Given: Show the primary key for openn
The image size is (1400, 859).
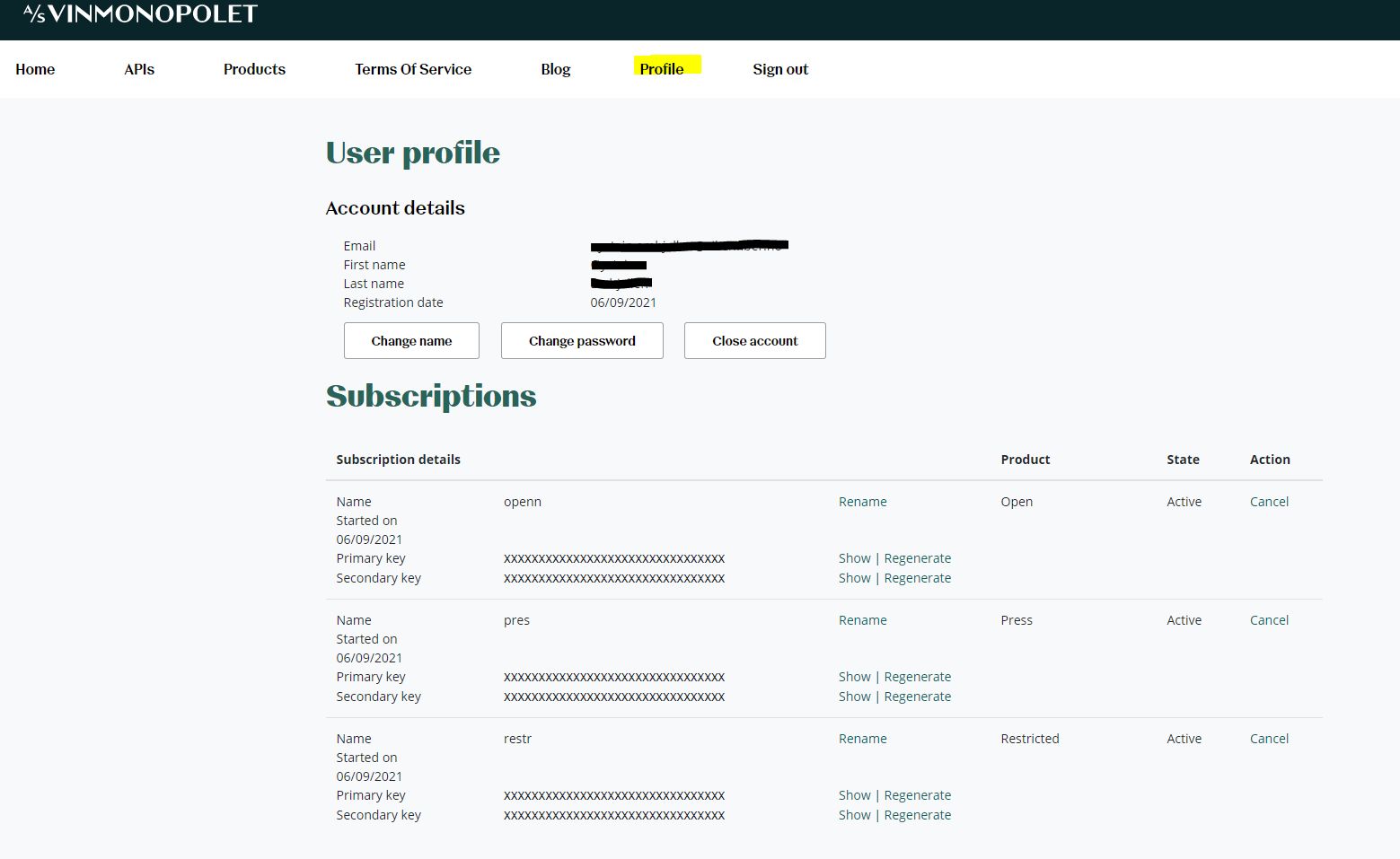Looking at the screenshot, I should [854, 558].
